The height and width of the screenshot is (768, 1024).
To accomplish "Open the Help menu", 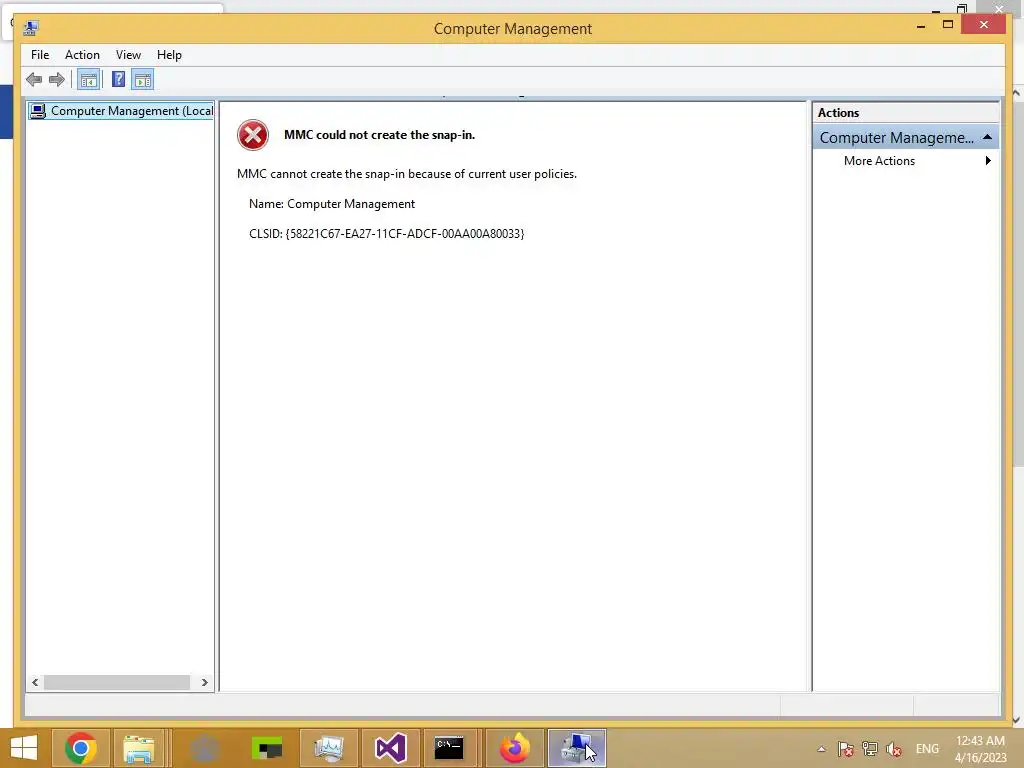I will (169, 55).
